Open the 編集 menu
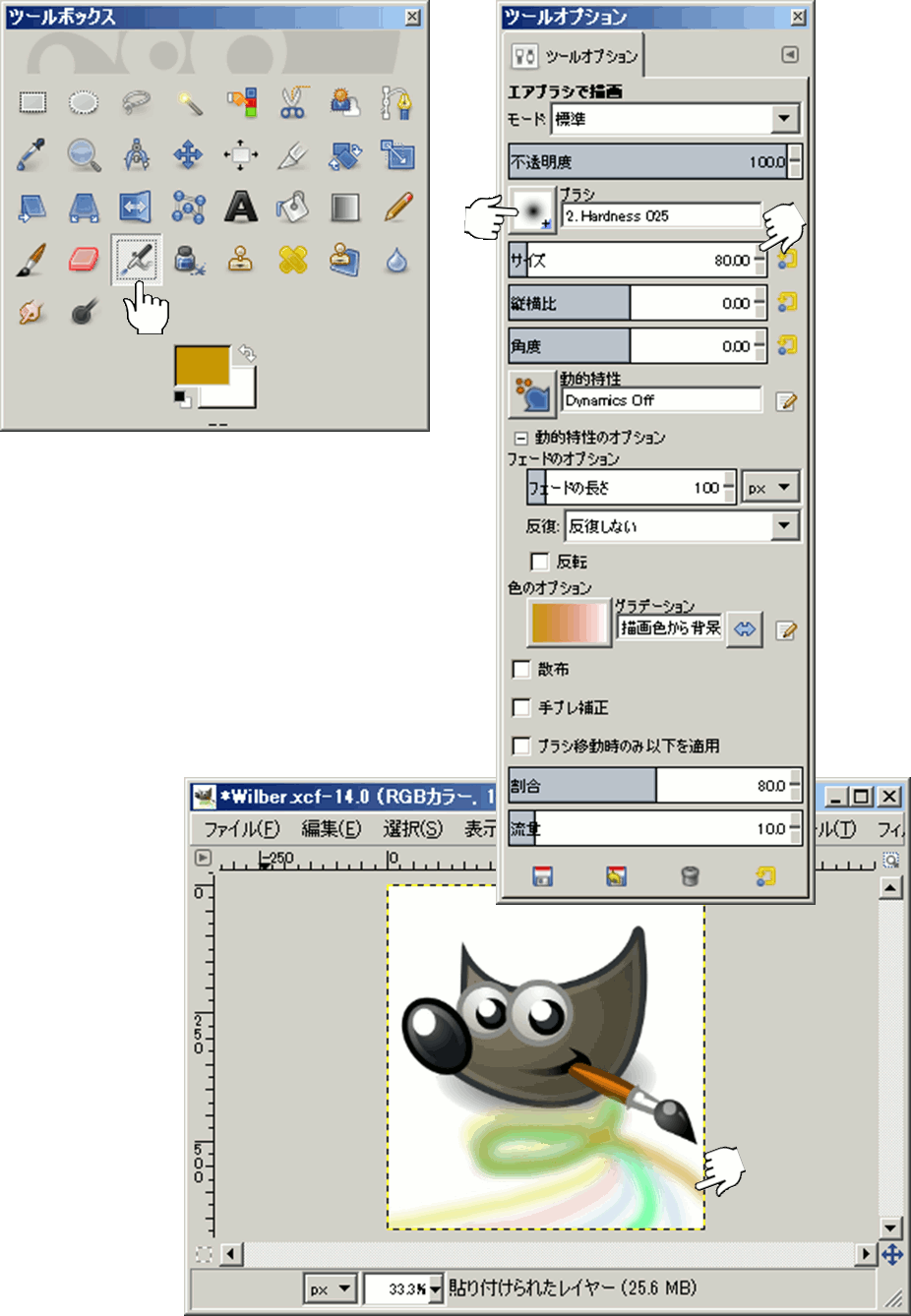This screenshot has height=1316, width=911. [331, 829]
